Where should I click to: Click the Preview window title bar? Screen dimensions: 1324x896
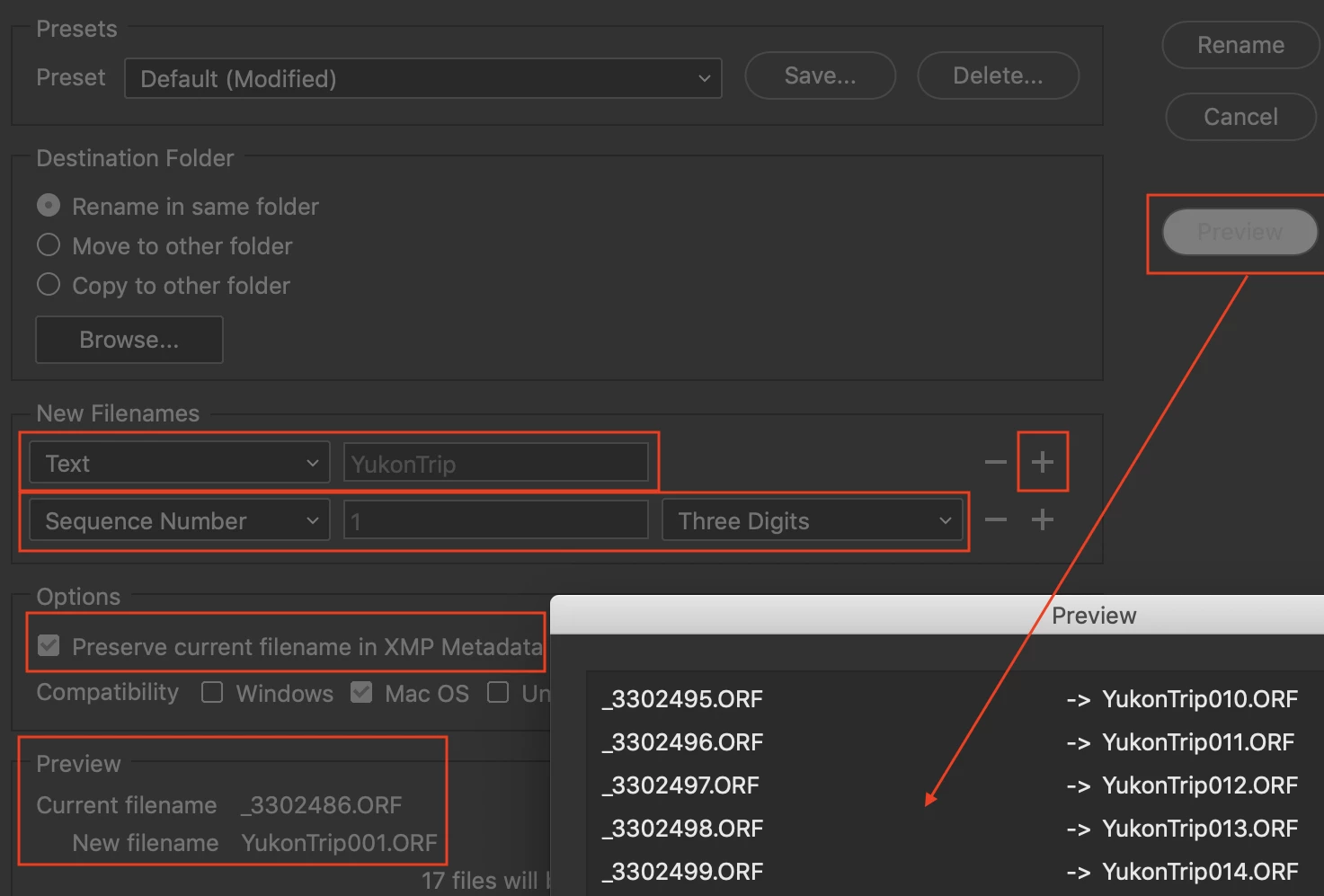(x=937, y=615)
